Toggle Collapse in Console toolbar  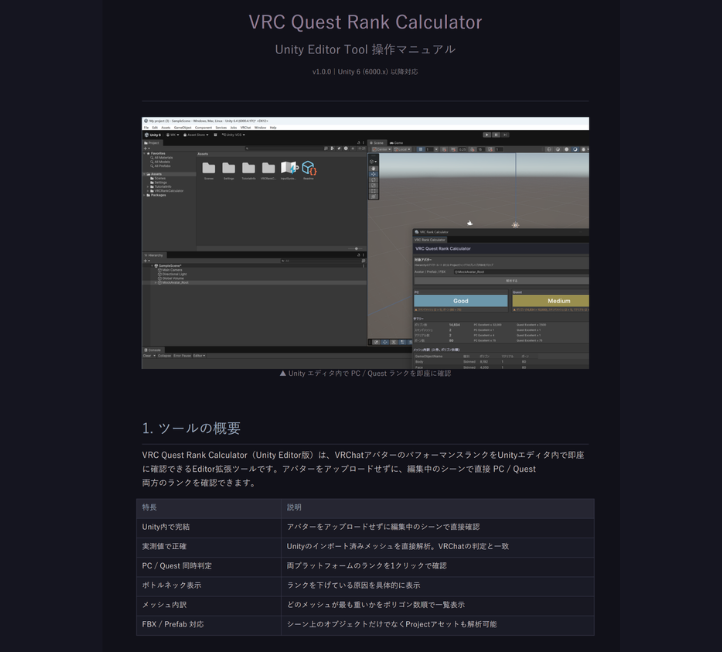(164, 355)
